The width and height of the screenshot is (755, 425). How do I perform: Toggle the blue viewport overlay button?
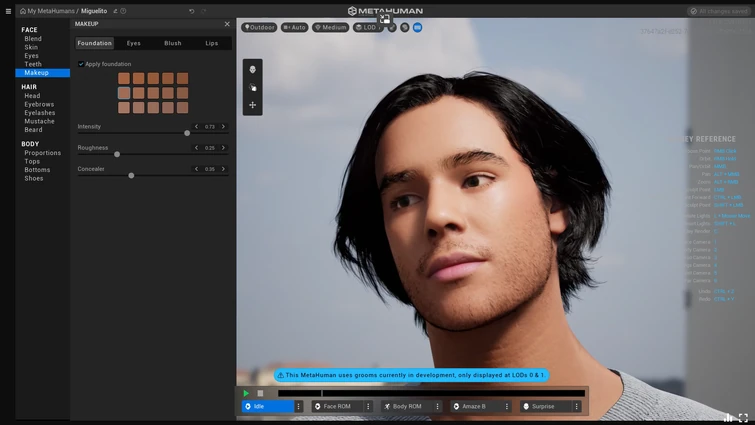[x=417, y=28]
